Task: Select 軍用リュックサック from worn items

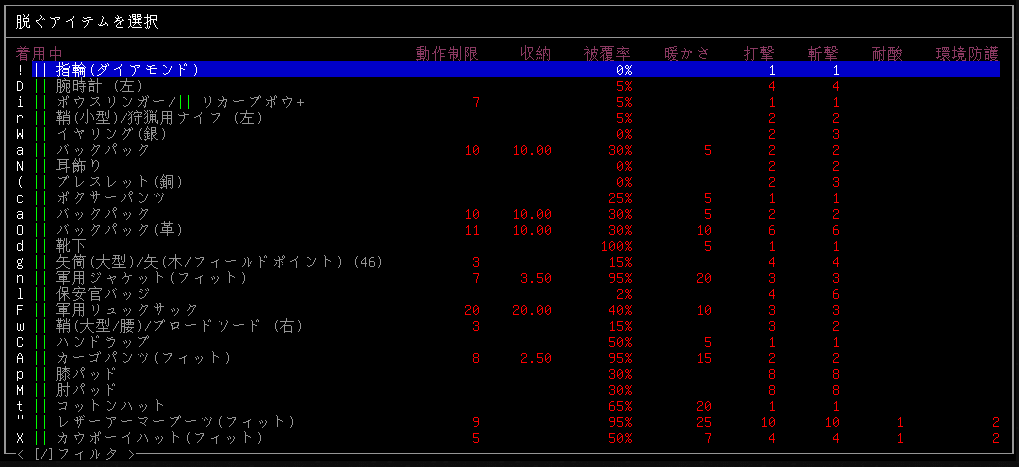Action: tap(127, 310)
